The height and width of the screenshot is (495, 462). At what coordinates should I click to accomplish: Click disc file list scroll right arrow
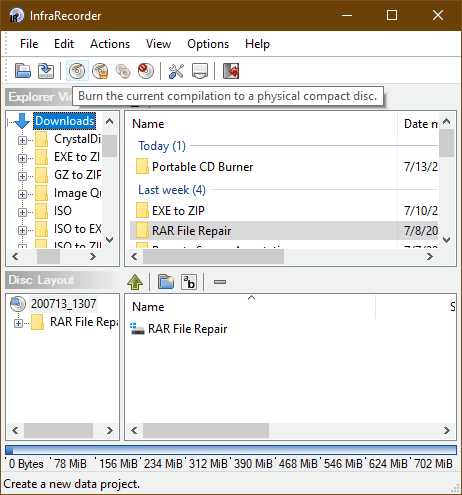point(447,430)
